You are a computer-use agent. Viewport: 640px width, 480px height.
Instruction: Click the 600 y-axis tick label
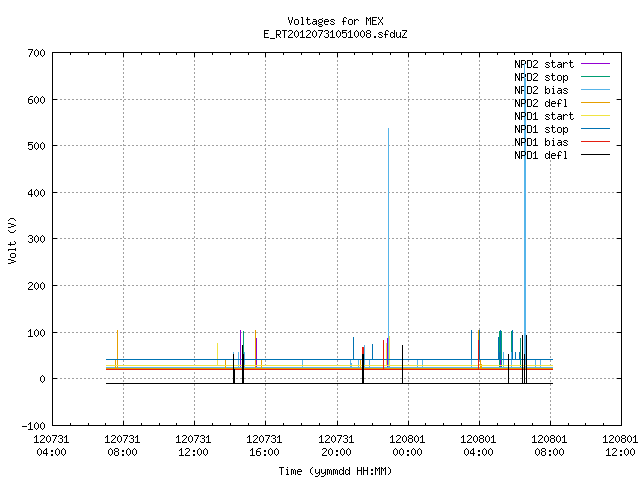pos(36,100)
